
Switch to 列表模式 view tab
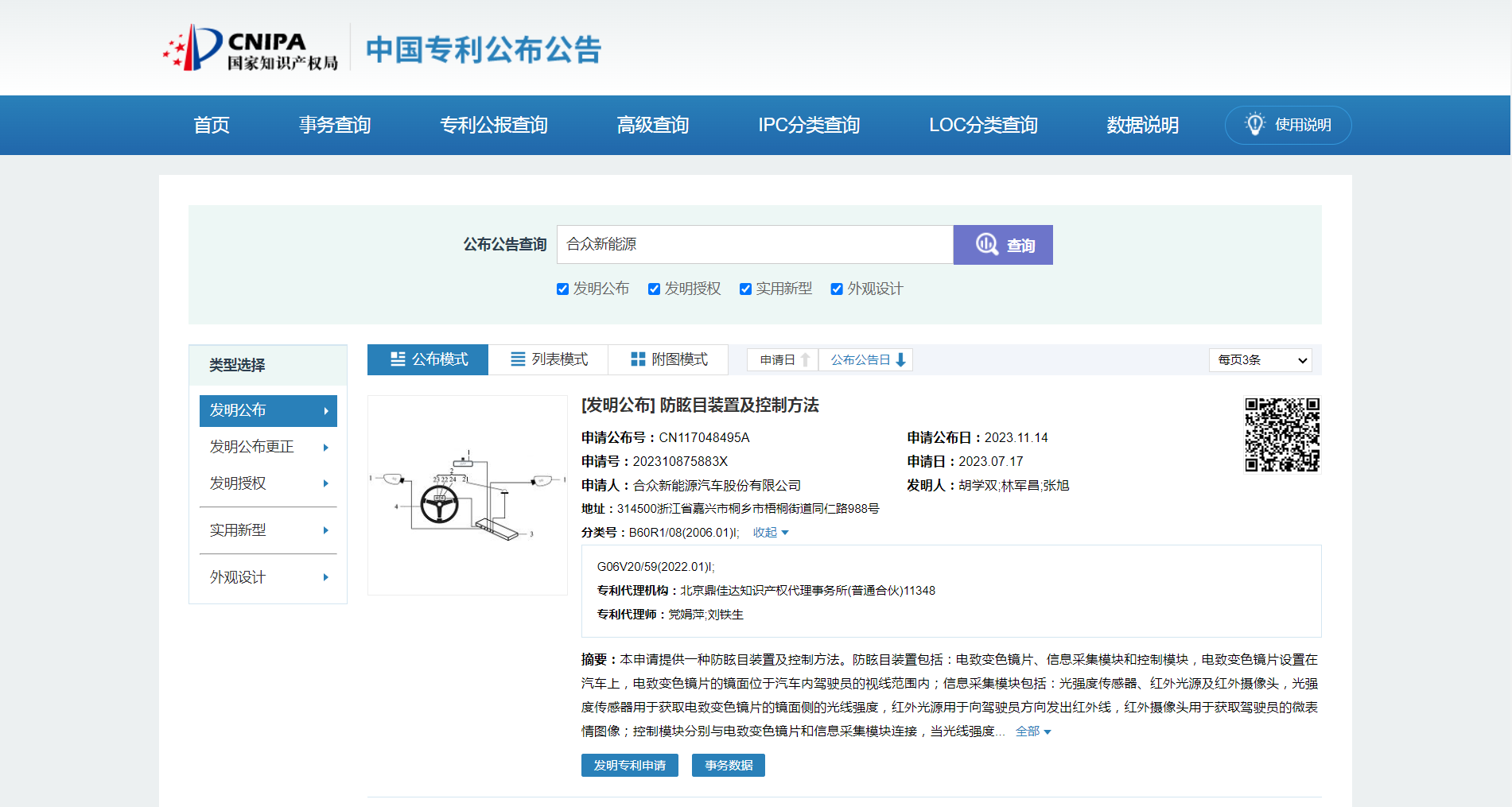pyautogui.click(x=548, y=359)
